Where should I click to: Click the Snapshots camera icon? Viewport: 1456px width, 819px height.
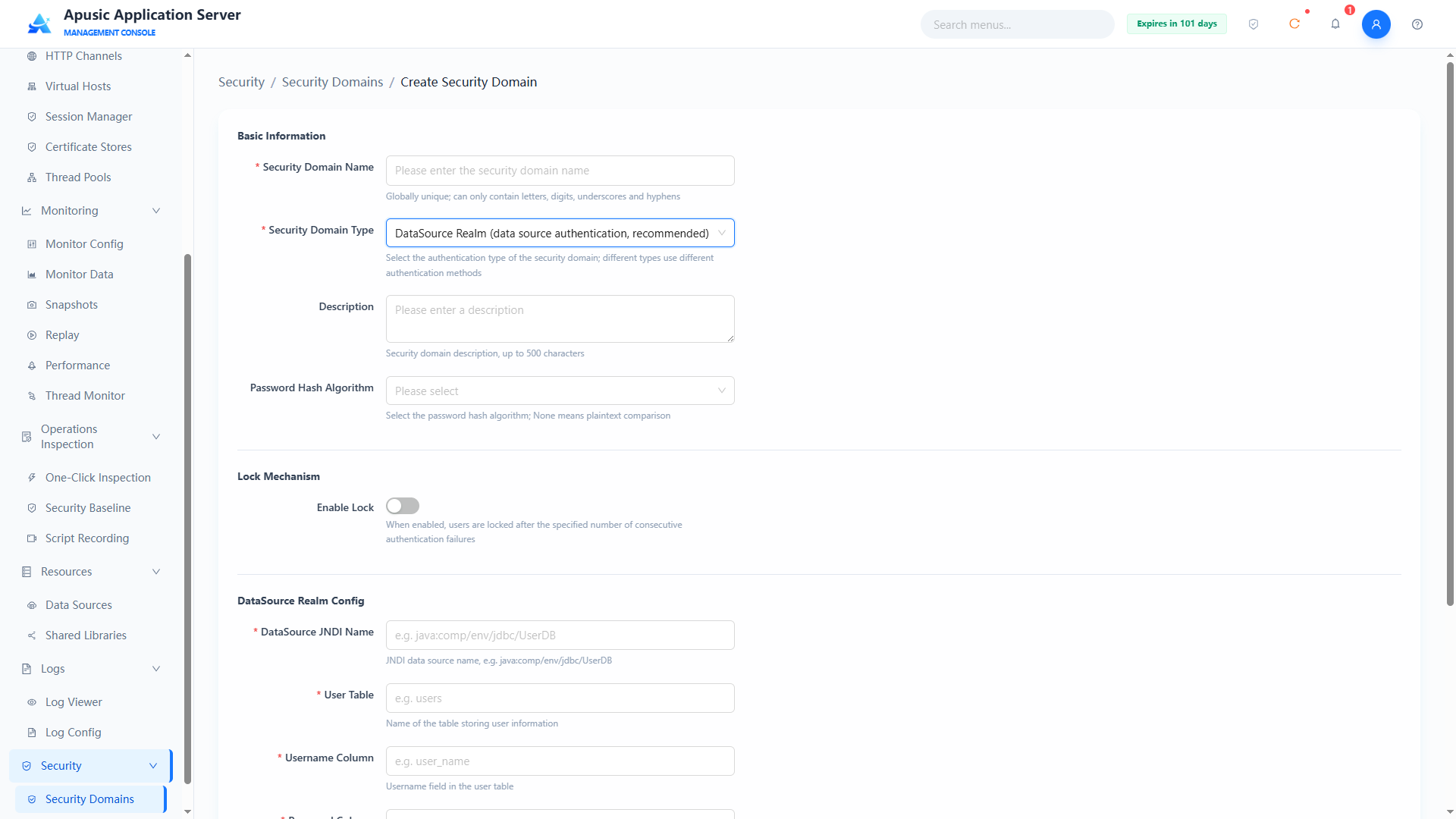point(32,305)
